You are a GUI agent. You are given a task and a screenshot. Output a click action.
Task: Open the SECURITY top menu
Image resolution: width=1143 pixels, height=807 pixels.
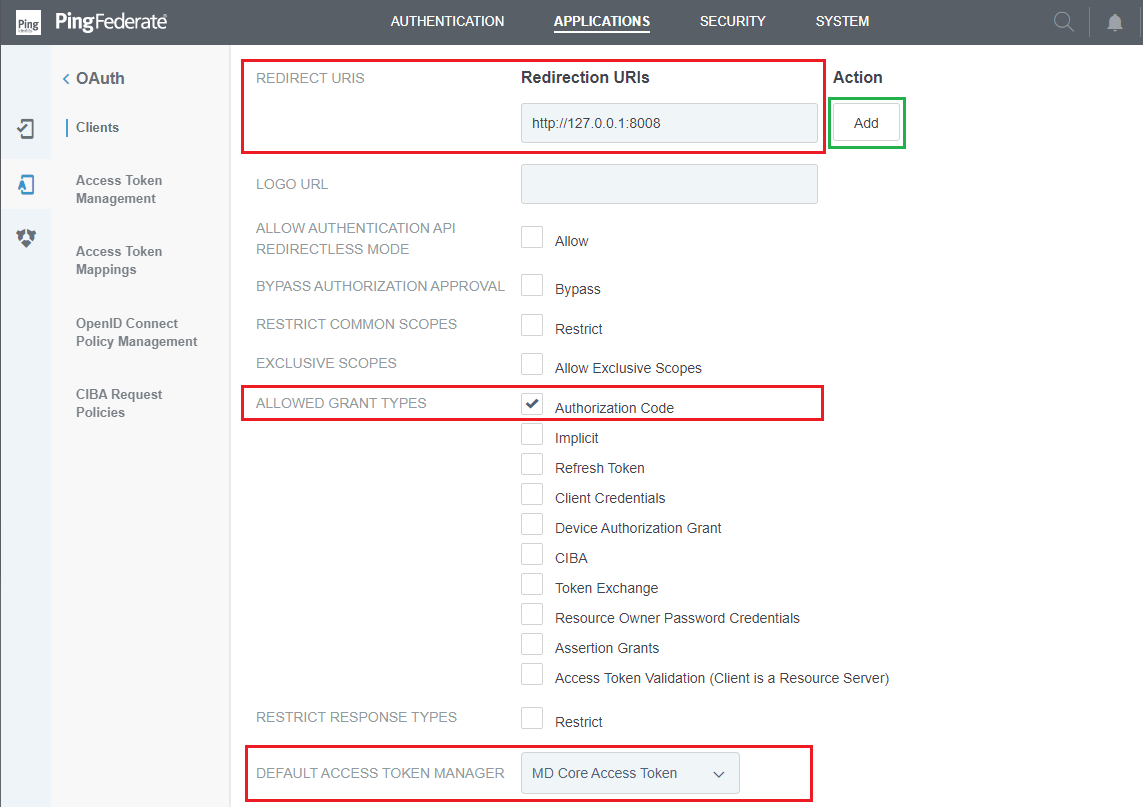click(x=733, y=21)
